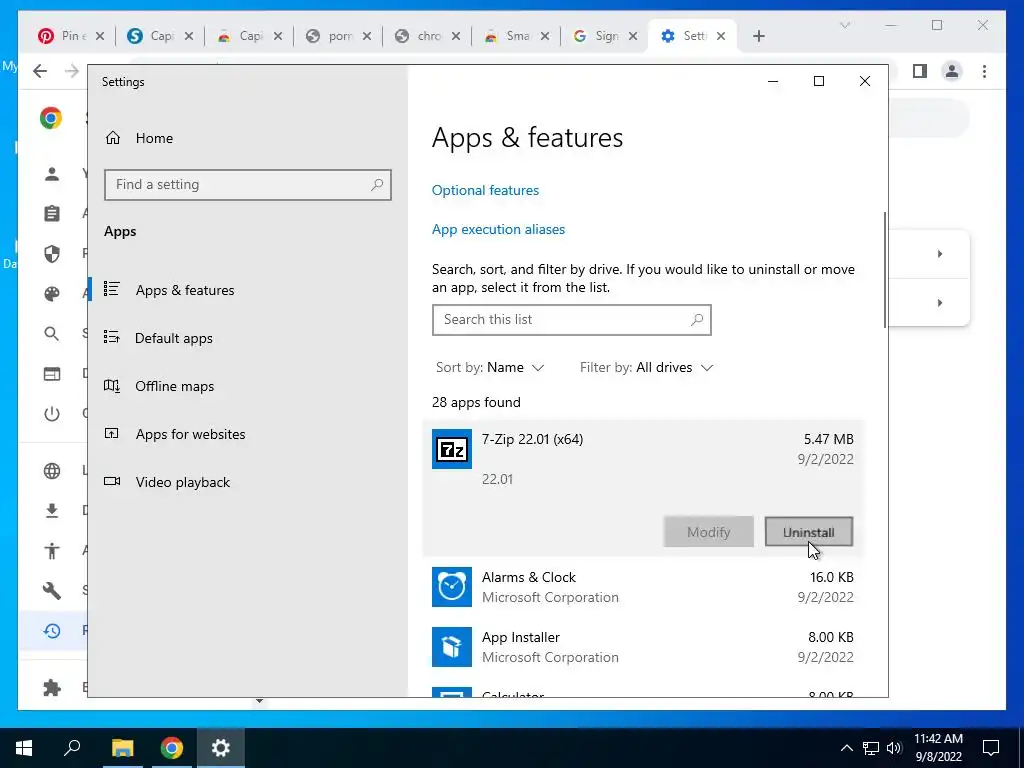Select the Alarms & Clock list entry name
This screenshot has width=1024, height=768.
(x=529, y=577)
